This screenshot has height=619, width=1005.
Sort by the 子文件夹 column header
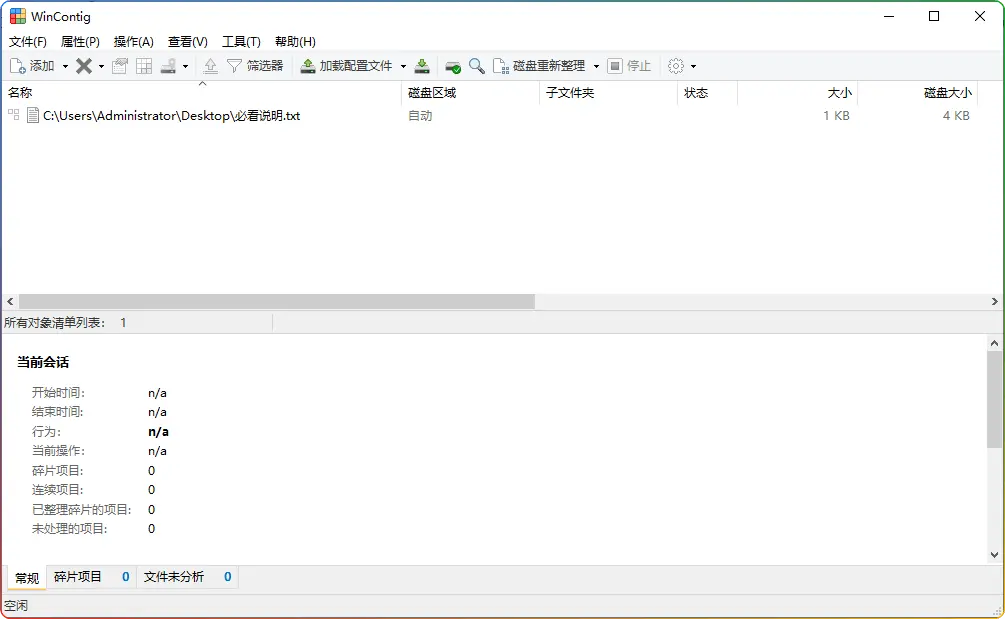pyautogui.click(x=608, y=93)
